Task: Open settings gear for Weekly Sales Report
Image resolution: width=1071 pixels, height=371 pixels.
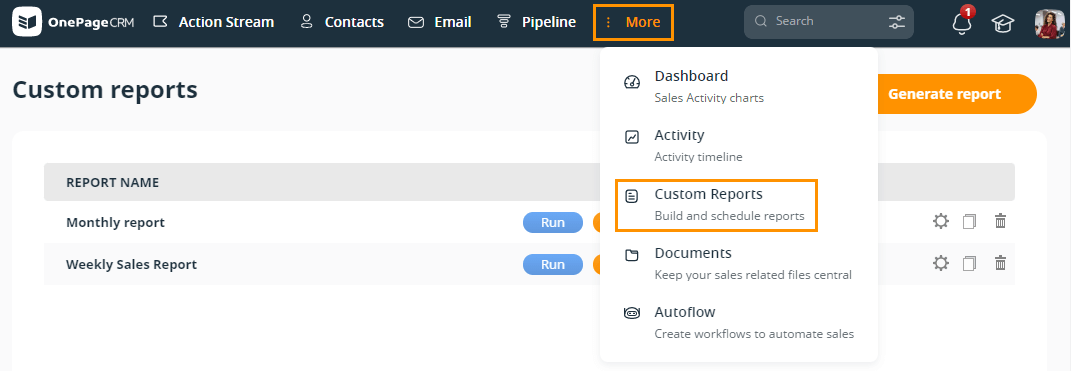Action: [941, 263]
